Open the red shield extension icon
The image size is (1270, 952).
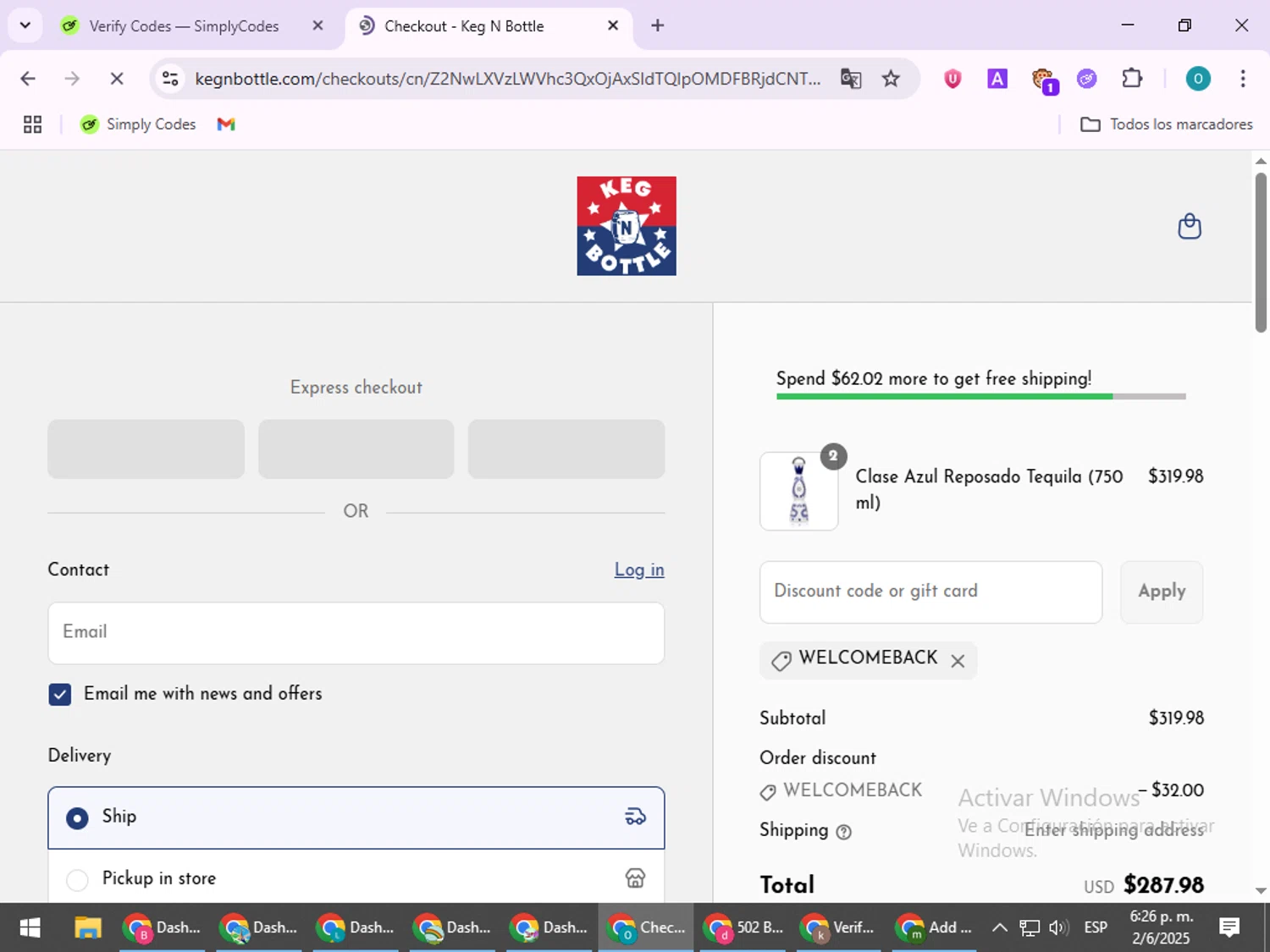(952, 79)
